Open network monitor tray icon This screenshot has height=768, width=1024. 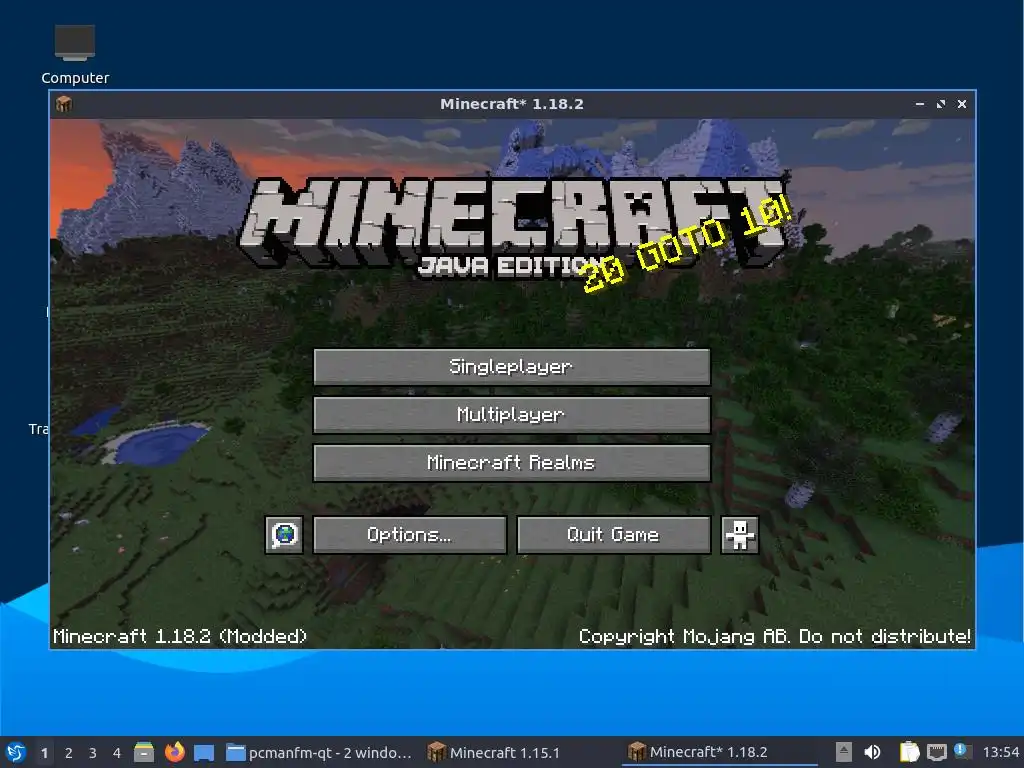point(936,752)
